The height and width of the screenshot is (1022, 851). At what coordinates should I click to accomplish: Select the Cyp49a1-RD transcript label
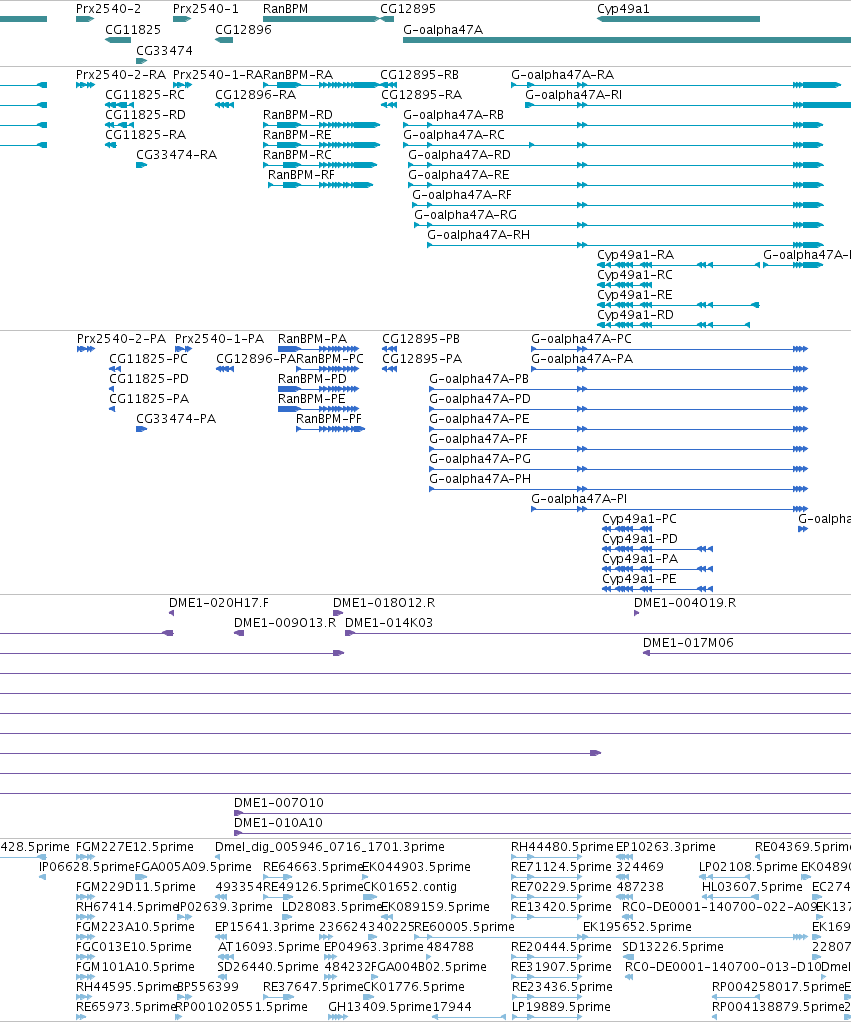pyautogui.click(x=635, y=315)
